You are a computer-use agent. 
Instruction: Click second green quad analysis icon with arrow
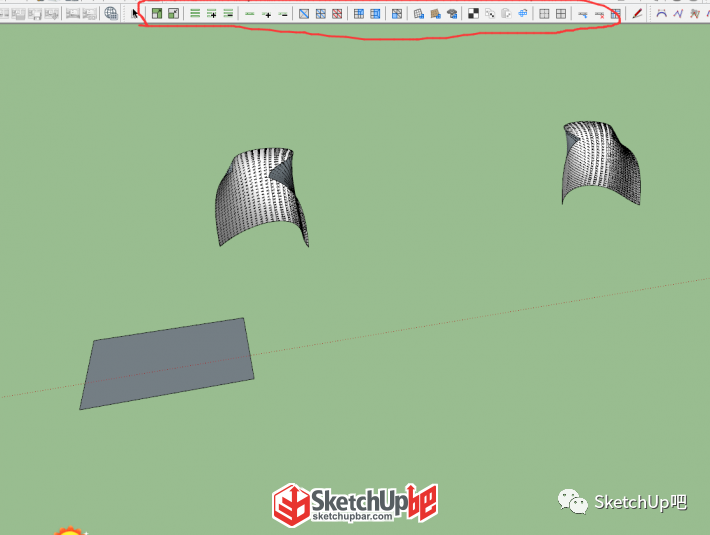click(x=173, y=14)
